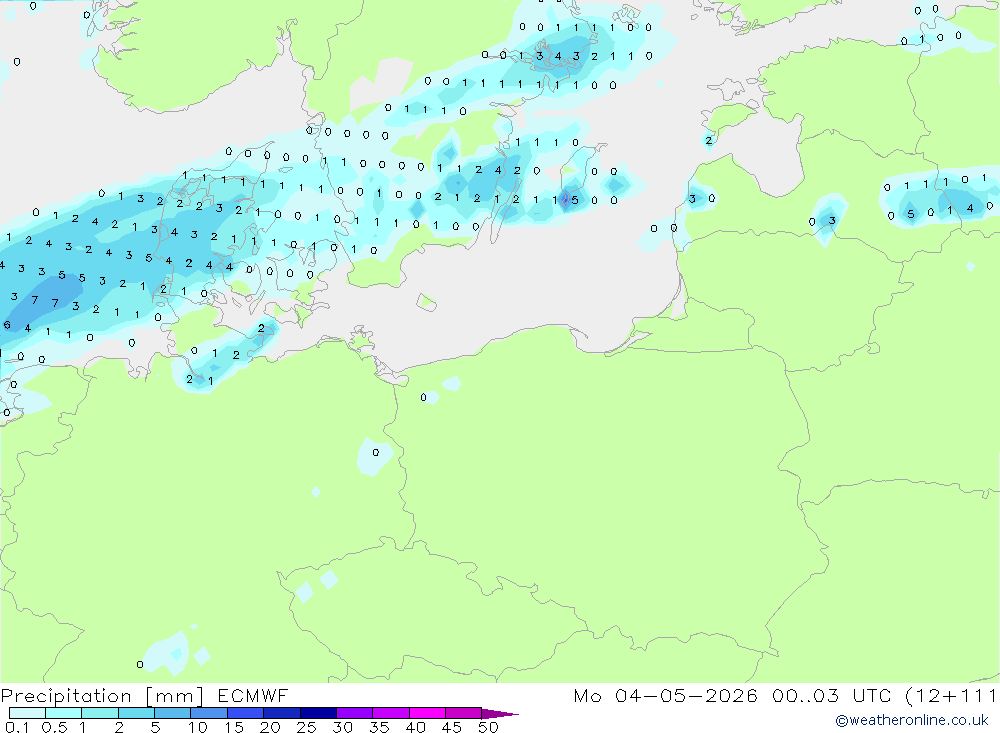Click the "25" legend scale label
The width and height of the screenshot is (1000, 733).
pyautogui.click(x=306, y=727)
